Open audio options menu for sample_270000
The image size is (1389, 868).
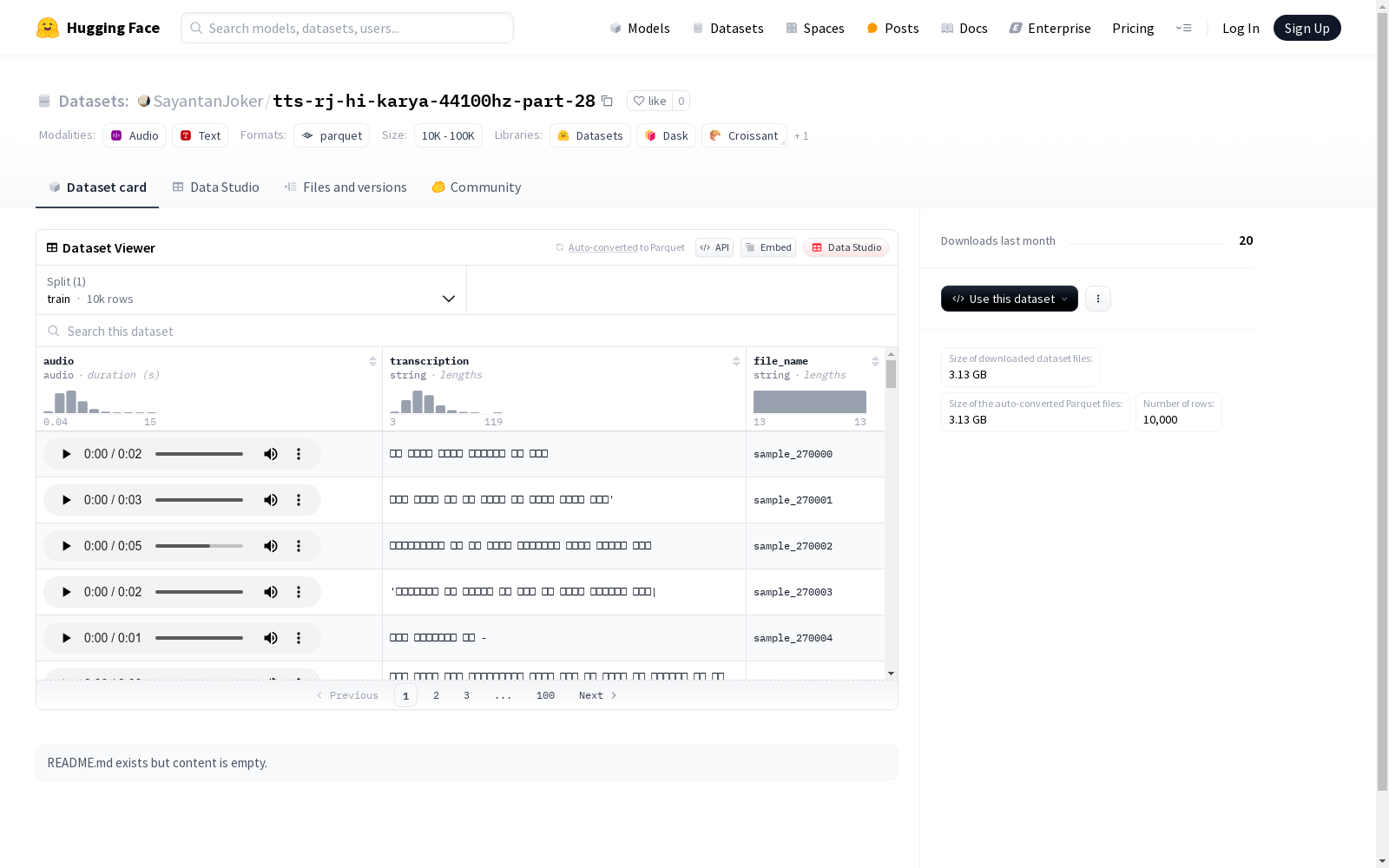tap(299, 454)
